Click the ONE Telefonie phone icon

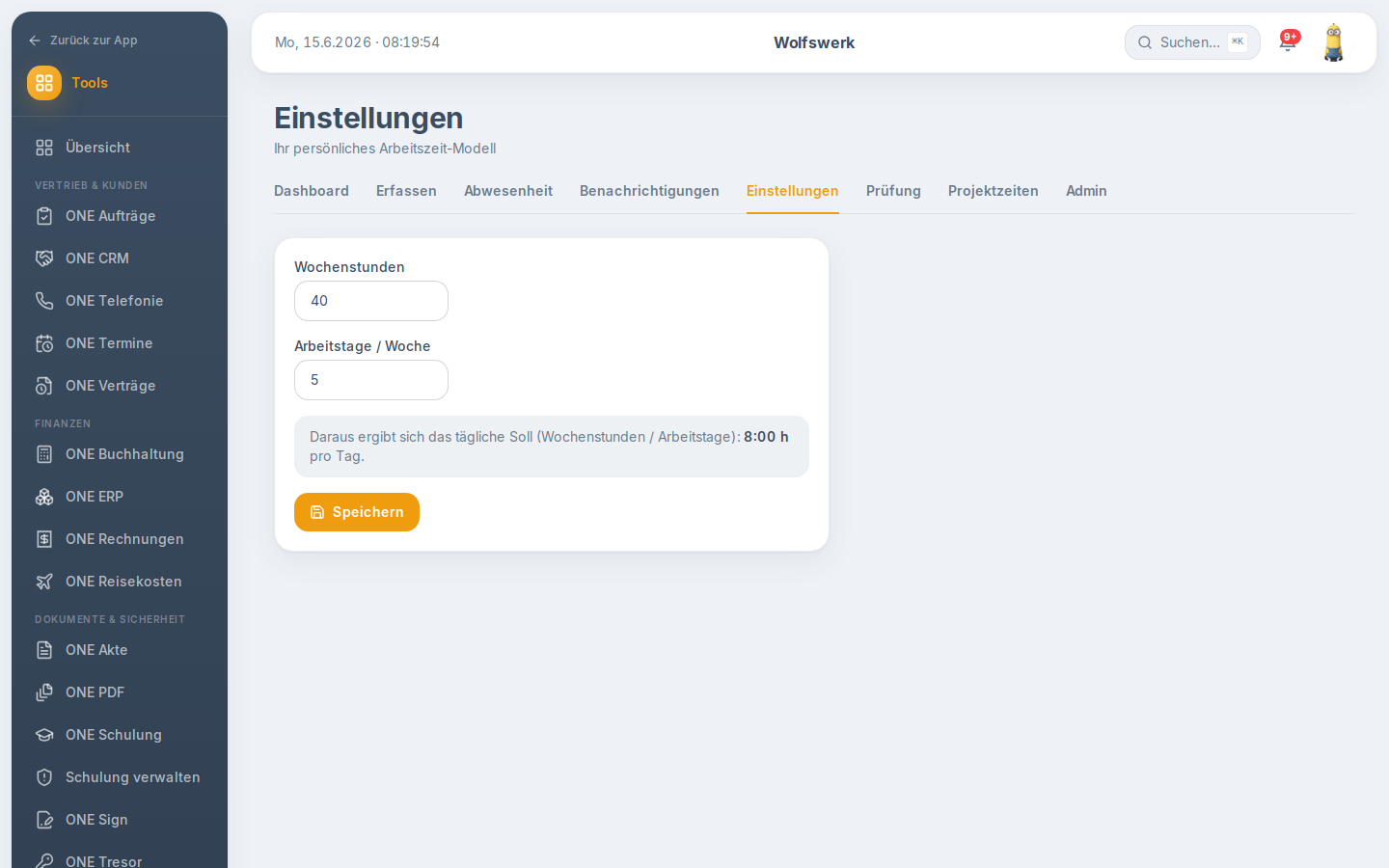coord(44,301)
